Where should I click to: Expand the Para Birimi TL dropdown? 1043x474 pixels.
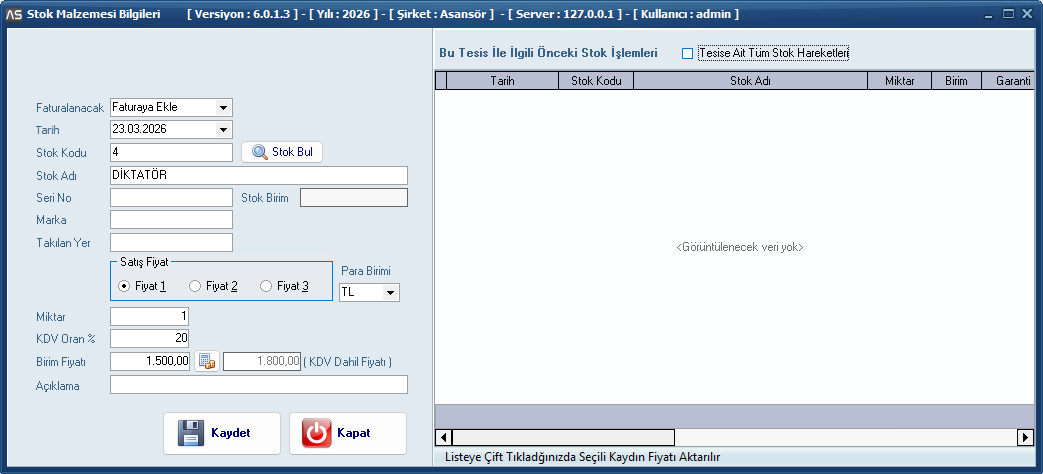coord(390,292)
